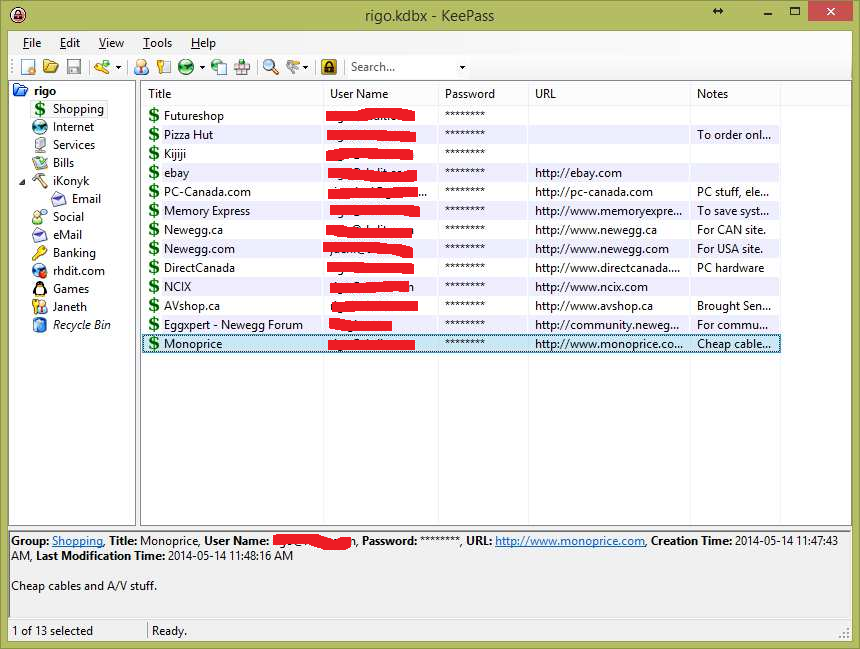The width and height of the screenshot is (860, 649).
Task: Open the Help menu
Action: point(203,43)
